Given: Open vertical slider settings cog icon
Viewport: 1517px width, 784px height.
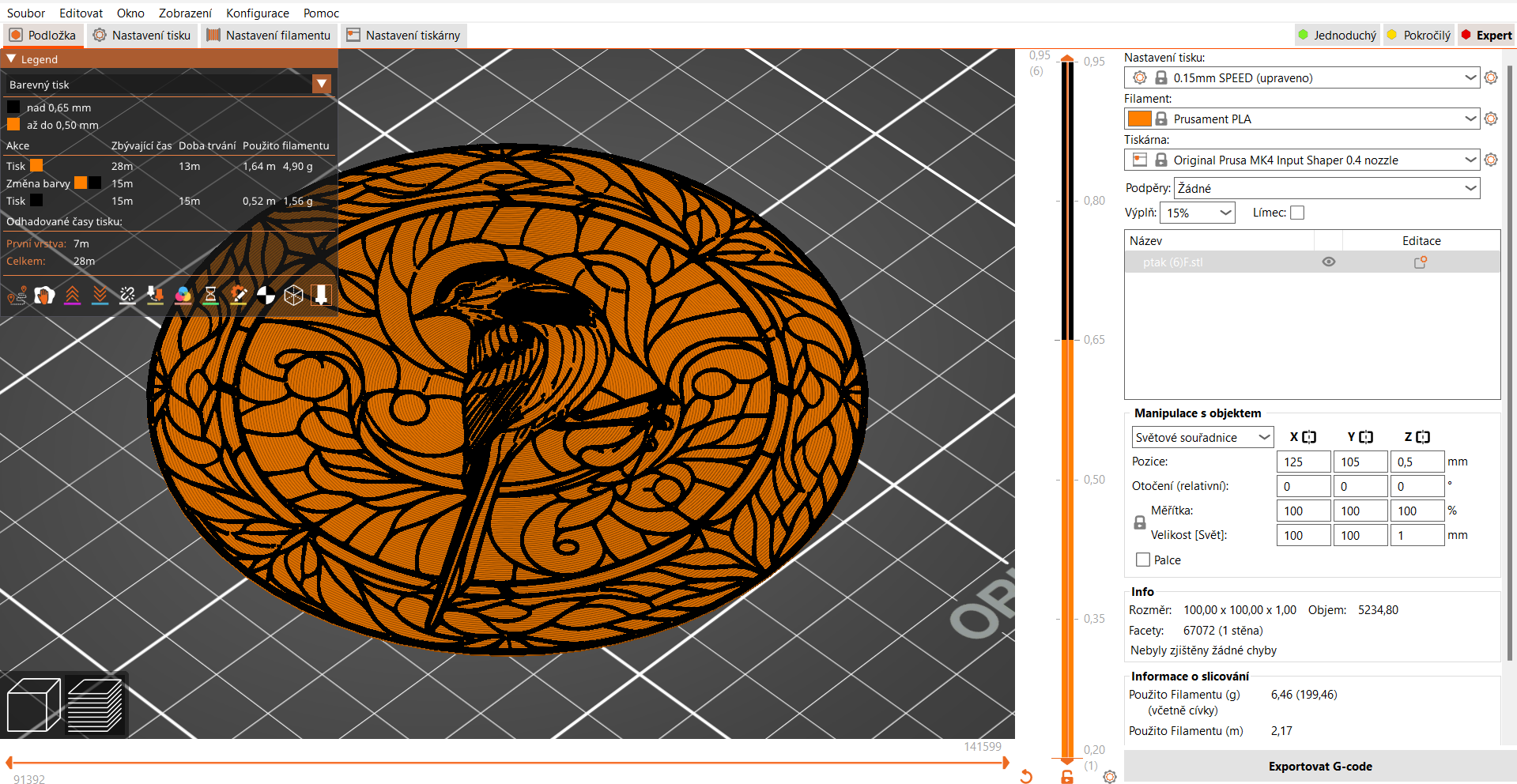Looking at the screenshot, I should click(x=1110, y=777).
